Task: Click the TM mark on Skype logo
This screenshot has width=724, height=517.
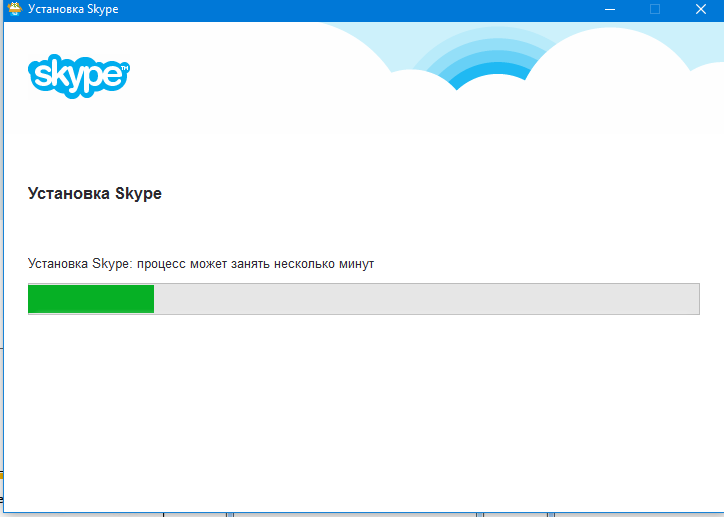Action: tap(124, 69)
